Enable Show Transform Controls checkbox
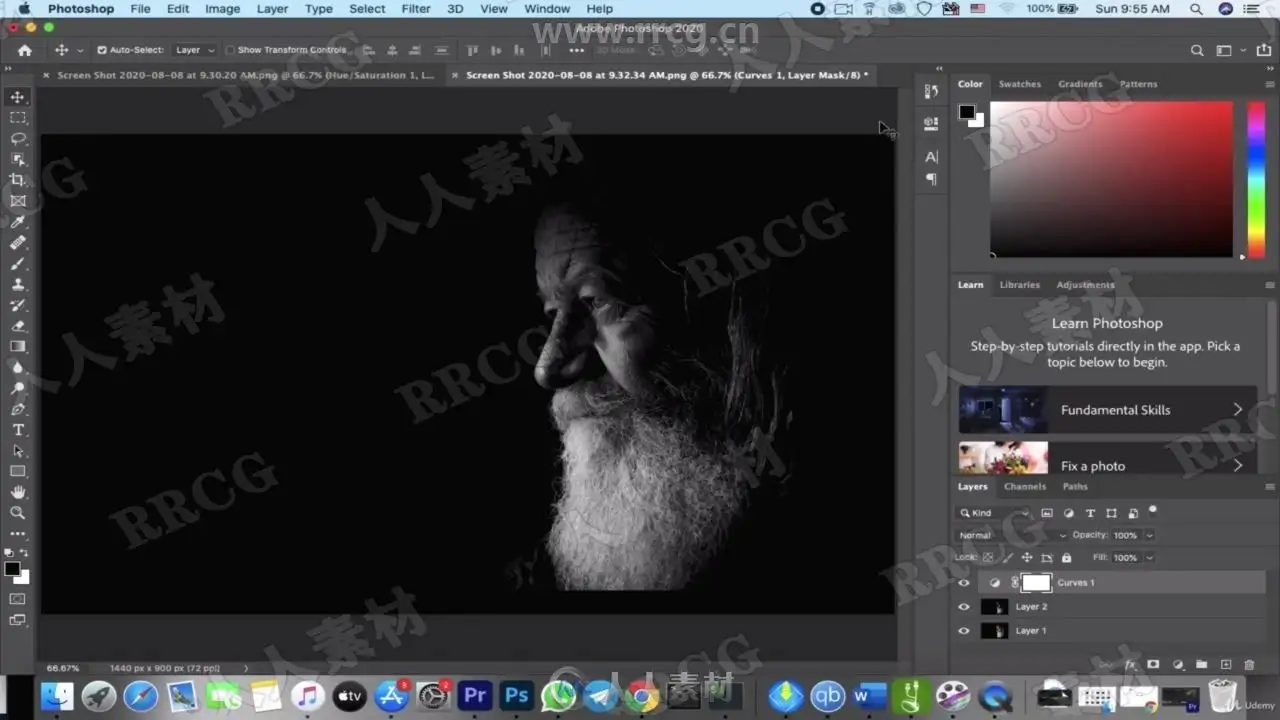 (230, 50)
